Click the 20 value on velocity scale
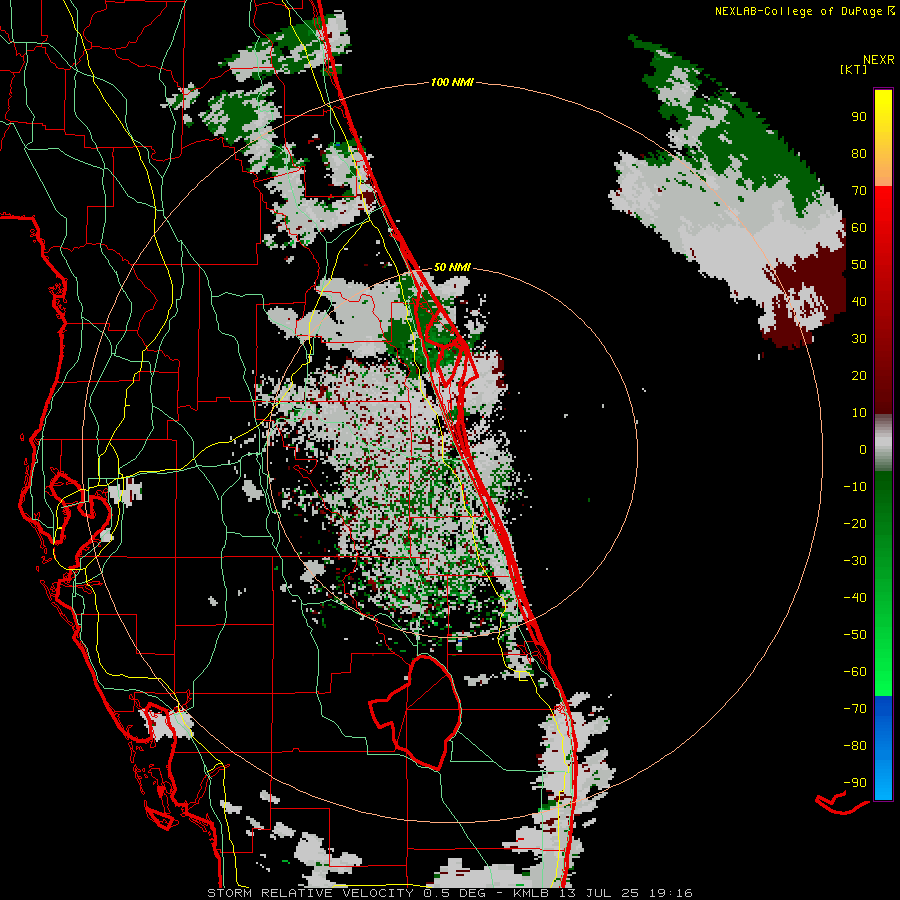Image resolution: width=900 pixels, height=900 pixels. [859, 376]
